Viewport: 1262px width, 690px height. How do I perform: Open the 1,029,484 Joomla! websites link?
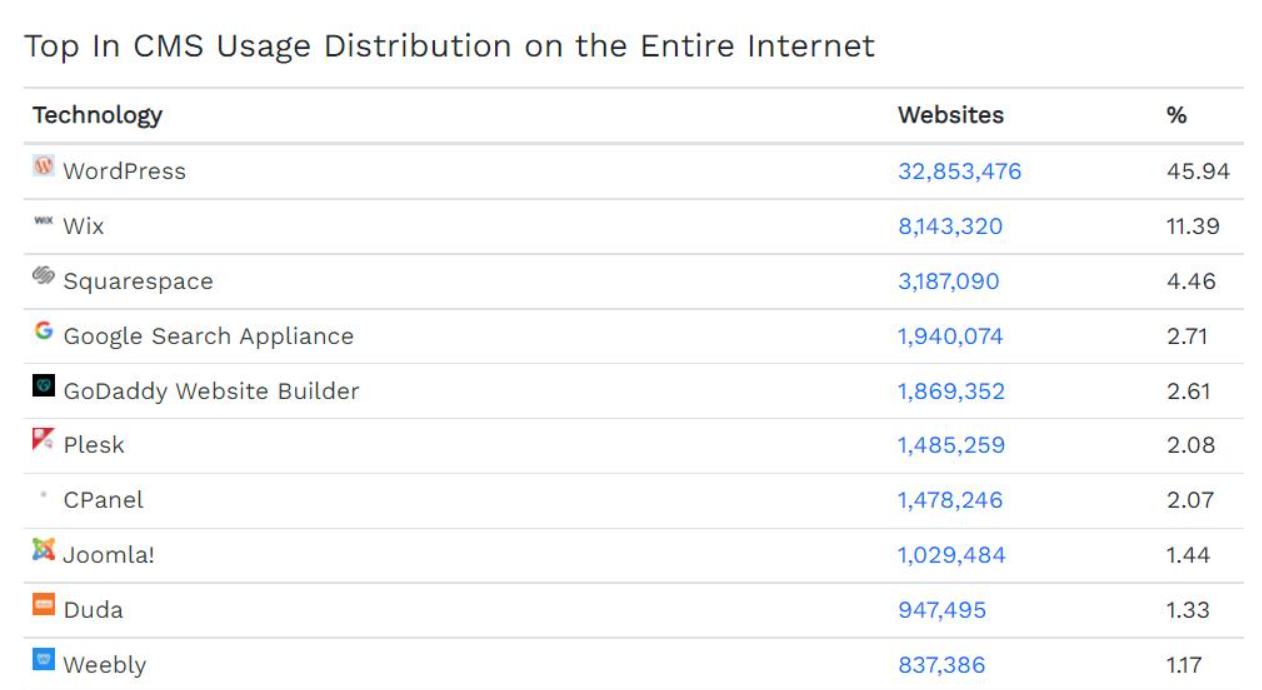(951, 555)
